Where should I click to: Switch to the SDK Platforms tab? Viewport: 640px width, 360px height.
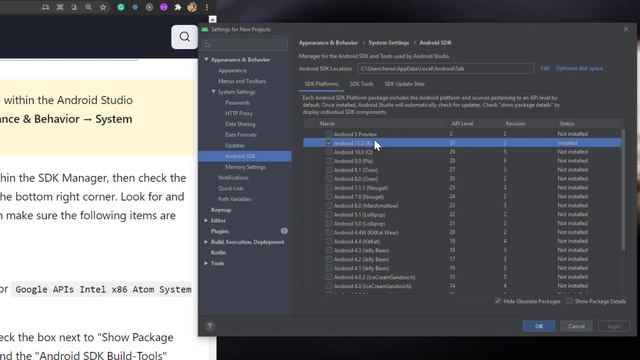tap(321, 84)
